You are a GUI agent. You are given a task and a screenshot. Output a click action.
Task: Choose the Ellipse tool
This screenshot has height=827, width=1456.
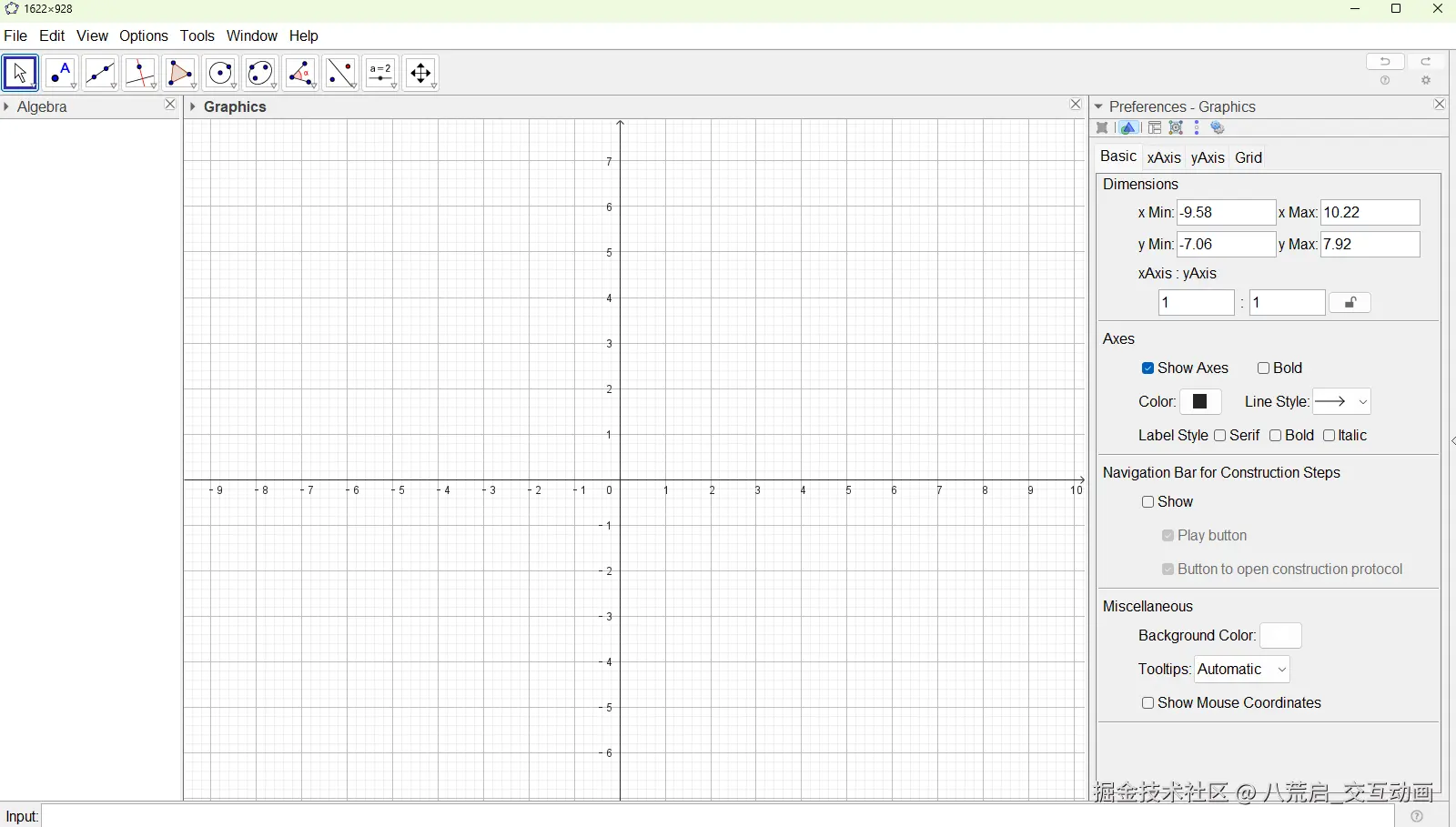[260, 73]
